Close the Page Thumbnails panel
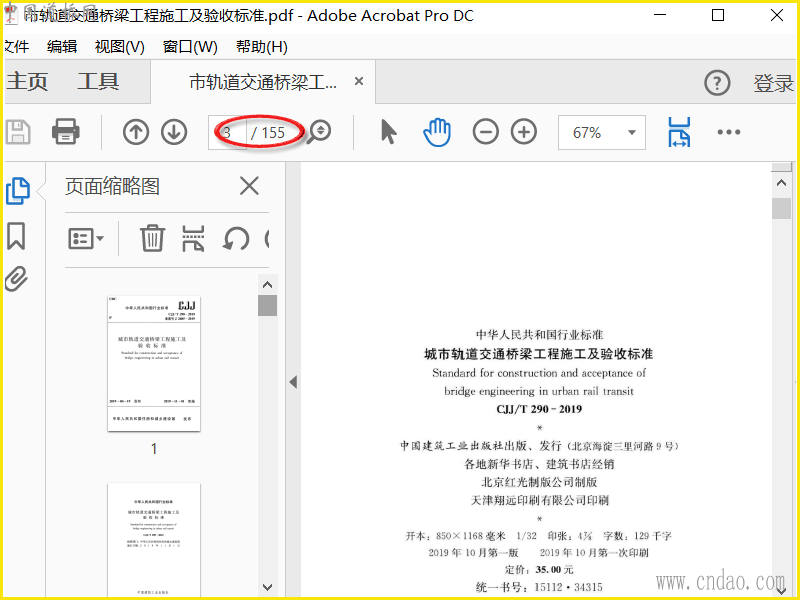The image size is (800, 600). click(249, 186)
